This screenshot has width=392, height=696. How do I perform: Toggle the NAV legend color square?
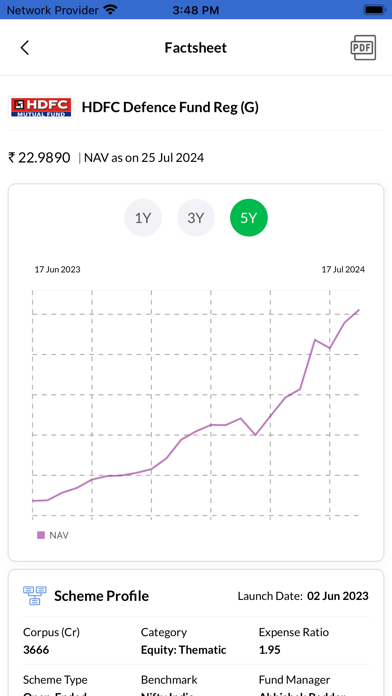[41, 535]
